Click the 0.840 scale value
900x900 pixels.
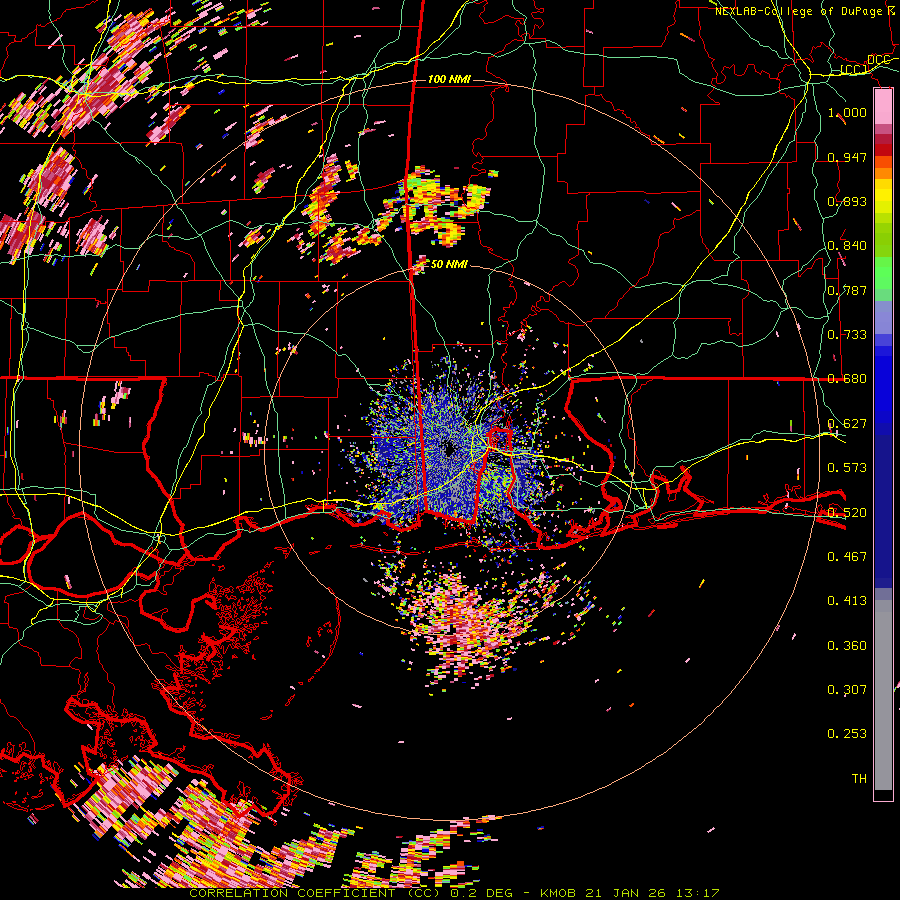click(847, 245)
